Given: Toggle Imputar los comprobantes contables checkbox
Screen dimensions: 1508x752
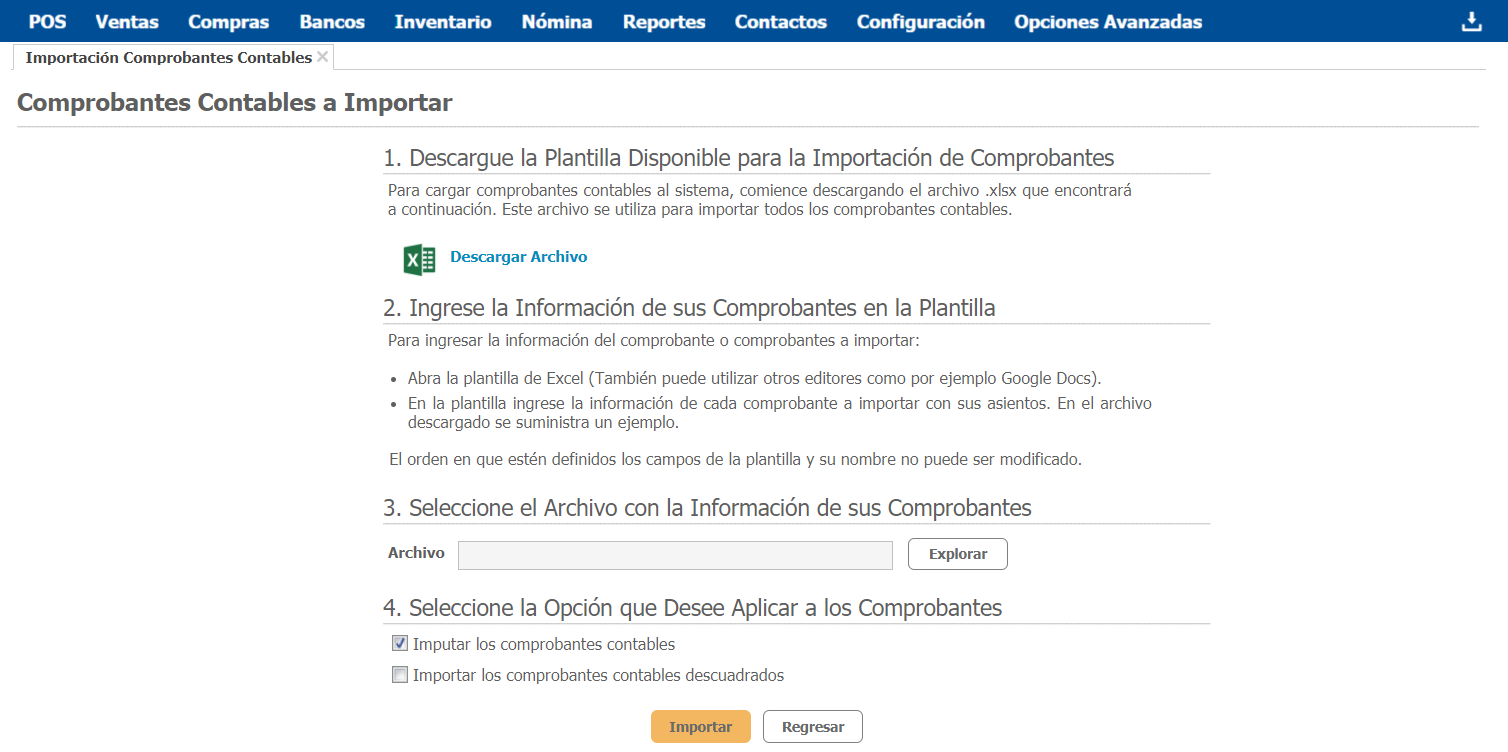Looking at the screenshot, I should coord(400,644).
